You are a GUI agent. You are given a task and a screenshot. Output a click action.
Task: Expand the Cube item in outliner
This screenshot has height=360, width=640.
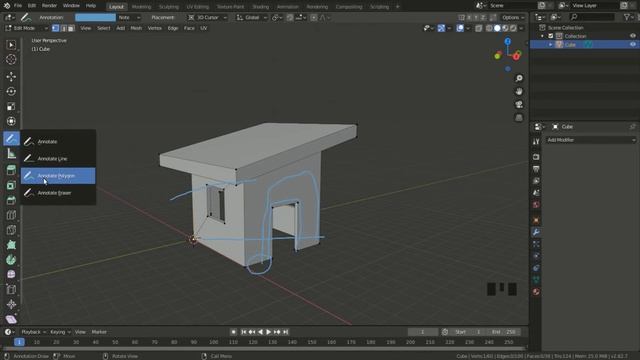coord(551,44)
